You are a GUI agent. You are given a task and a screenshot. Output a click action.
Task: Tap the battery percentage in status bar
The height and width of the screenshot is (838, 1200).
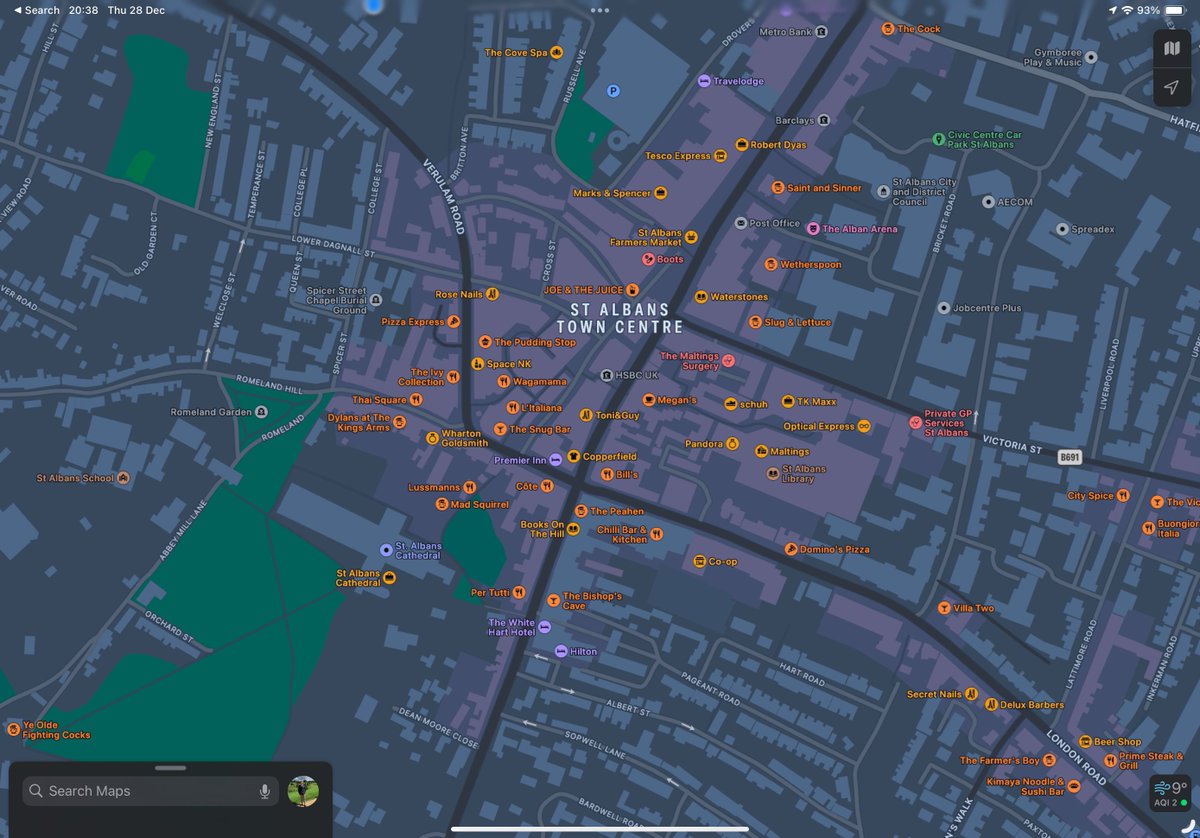coord(1148,10)
